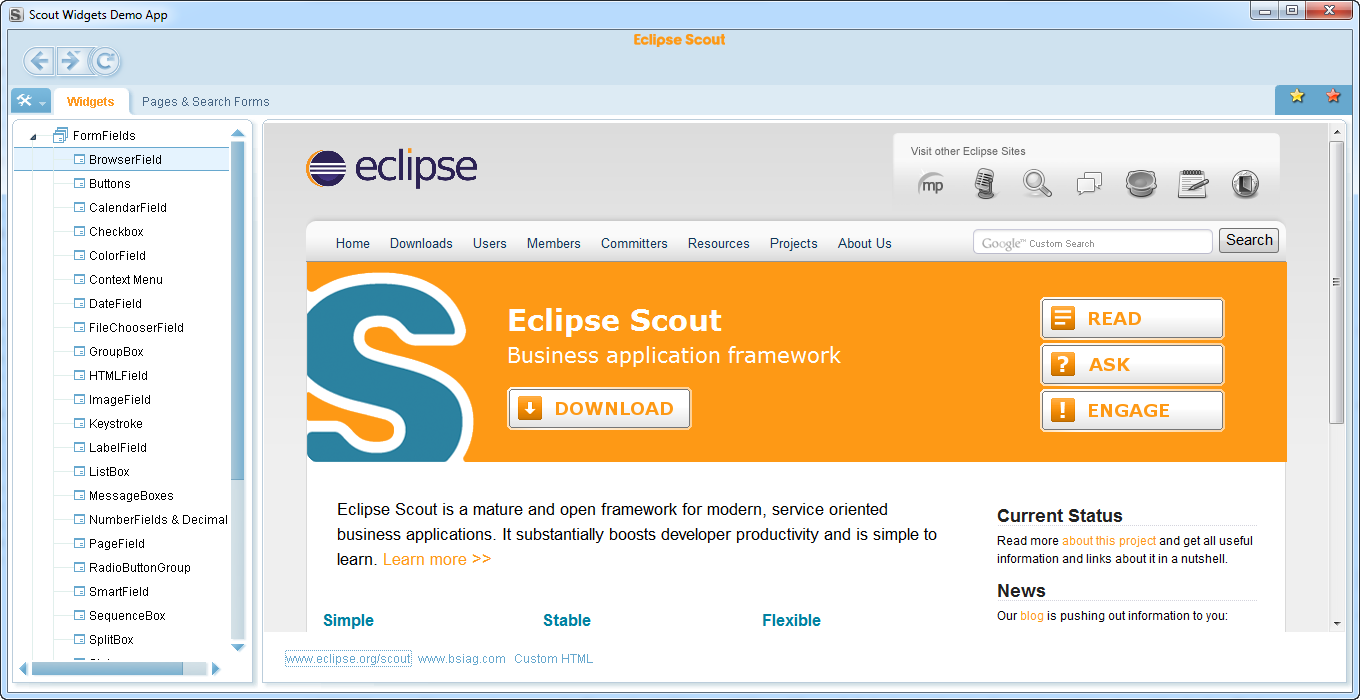This screenshot has height=700, width=1360.
Task: Open ColorField in the tree
Action: click(117, 255)
